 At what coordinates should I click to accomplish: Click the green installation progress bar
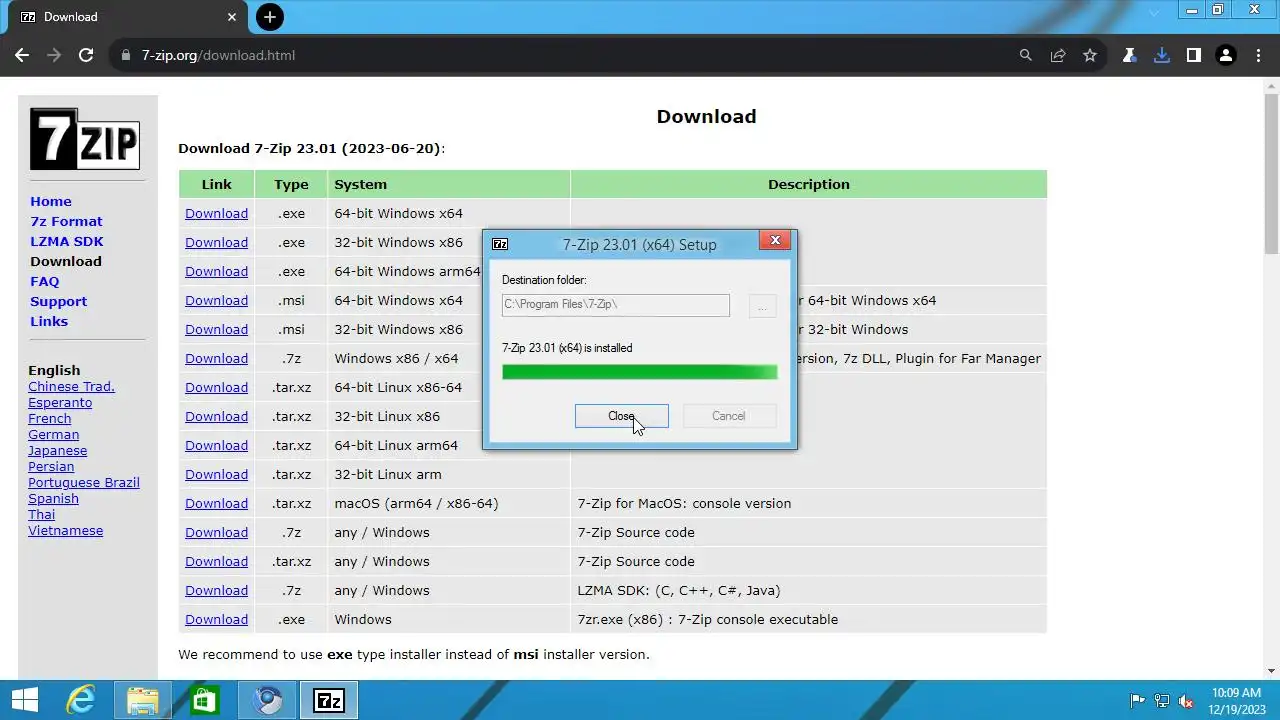coord(639,372)
